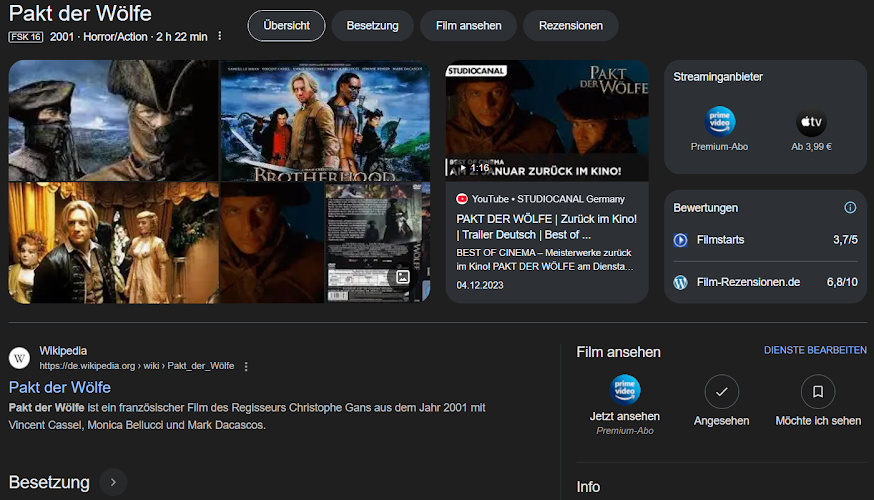Click the more images icon on DVD cover
This screenshot has height=500, width=874.
pyautogui.click(x=402, y=277)
